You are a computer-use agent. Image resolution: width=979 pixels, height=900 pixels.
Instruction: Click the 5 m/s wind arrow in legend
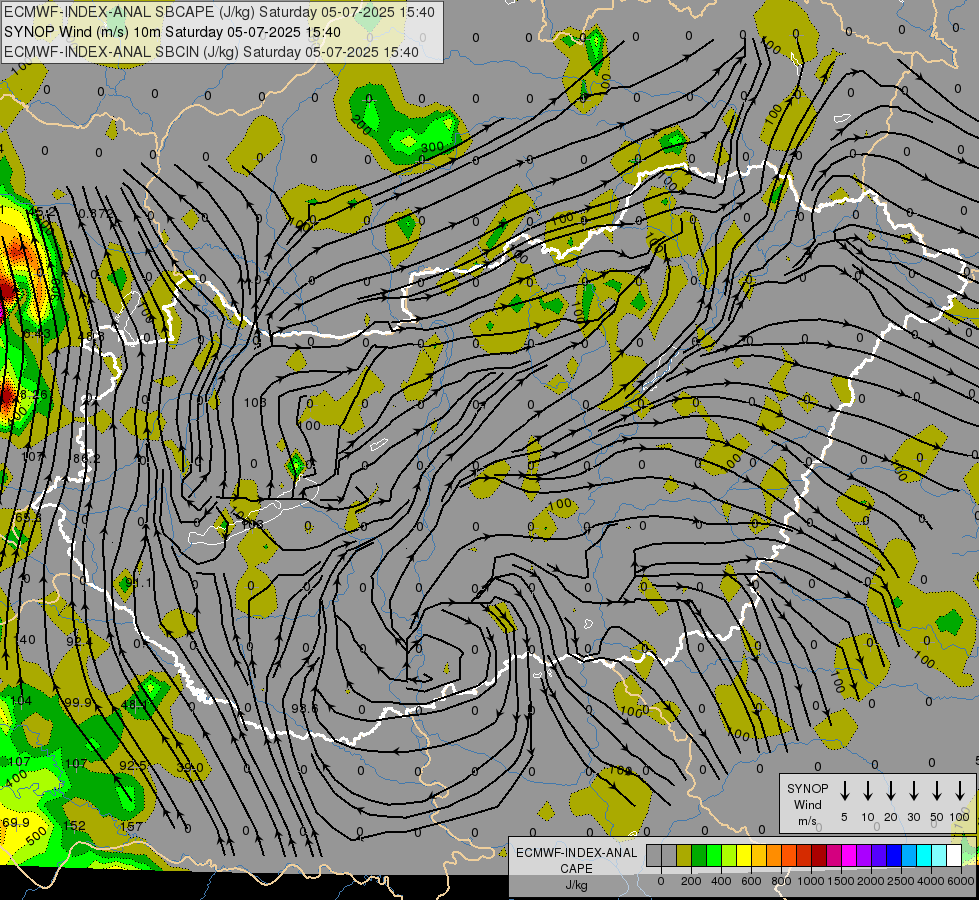coord(844,791)
